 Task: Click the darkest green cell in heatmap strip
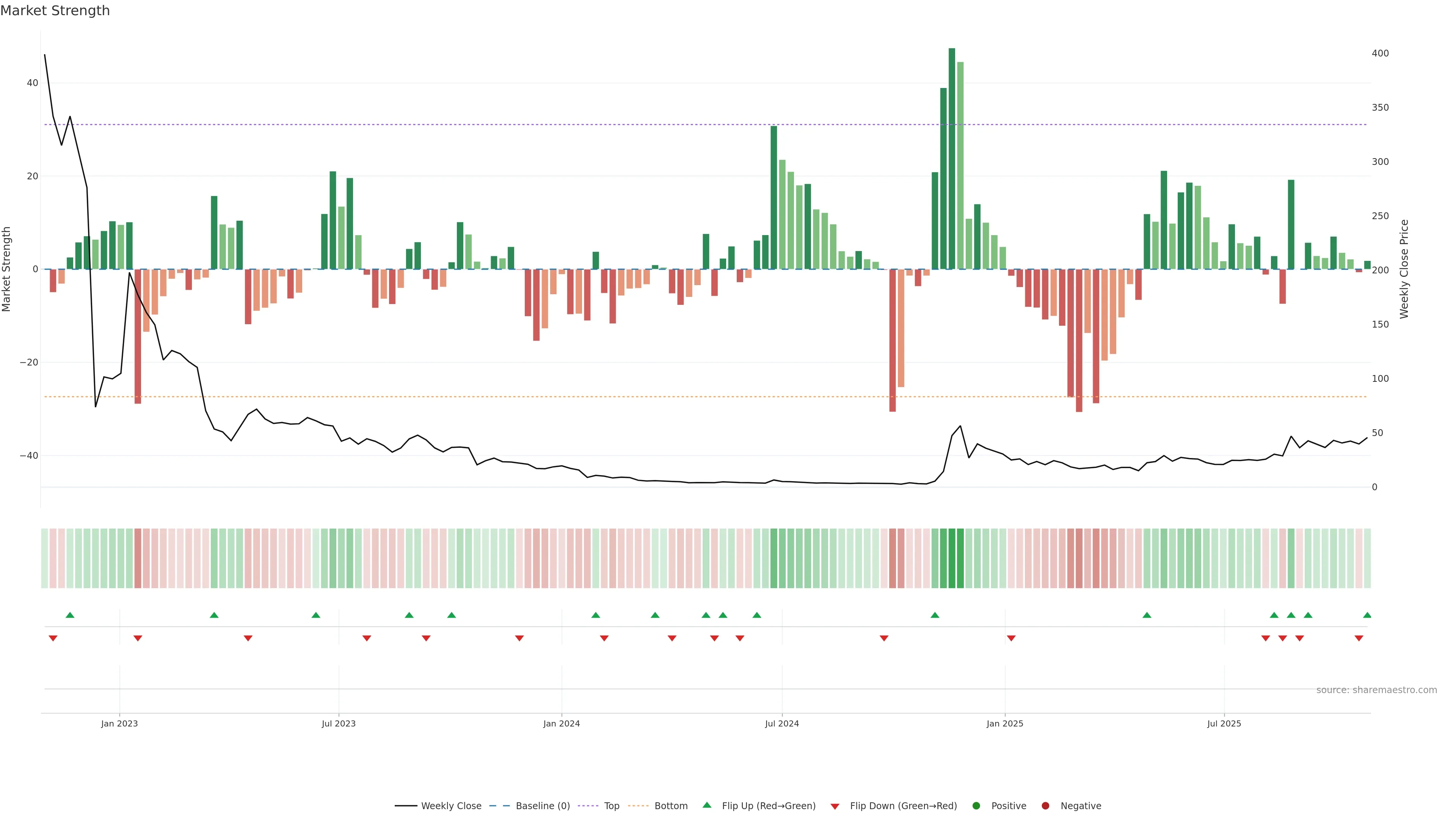click(x=952, y=559)
